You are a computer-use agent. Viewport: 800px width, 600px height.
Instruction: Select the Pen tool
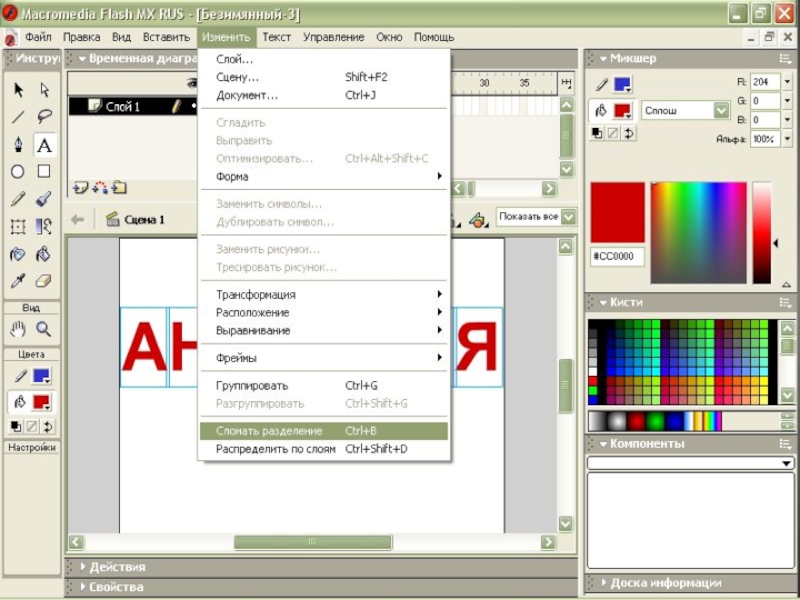coord(18,144)
